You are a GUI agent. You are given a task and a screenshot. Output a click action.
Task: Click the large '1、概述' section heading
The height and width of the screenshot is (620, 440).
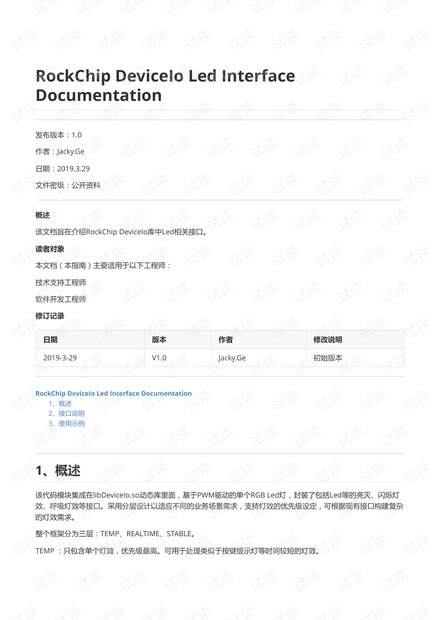(x=58, y=471)
